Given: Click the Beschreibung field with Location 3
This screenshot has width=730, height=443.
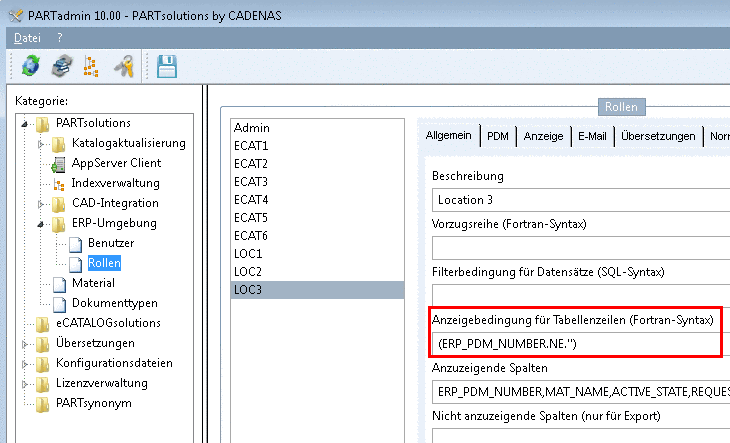Looking at the screenshot, I should (x=581, y=200).
